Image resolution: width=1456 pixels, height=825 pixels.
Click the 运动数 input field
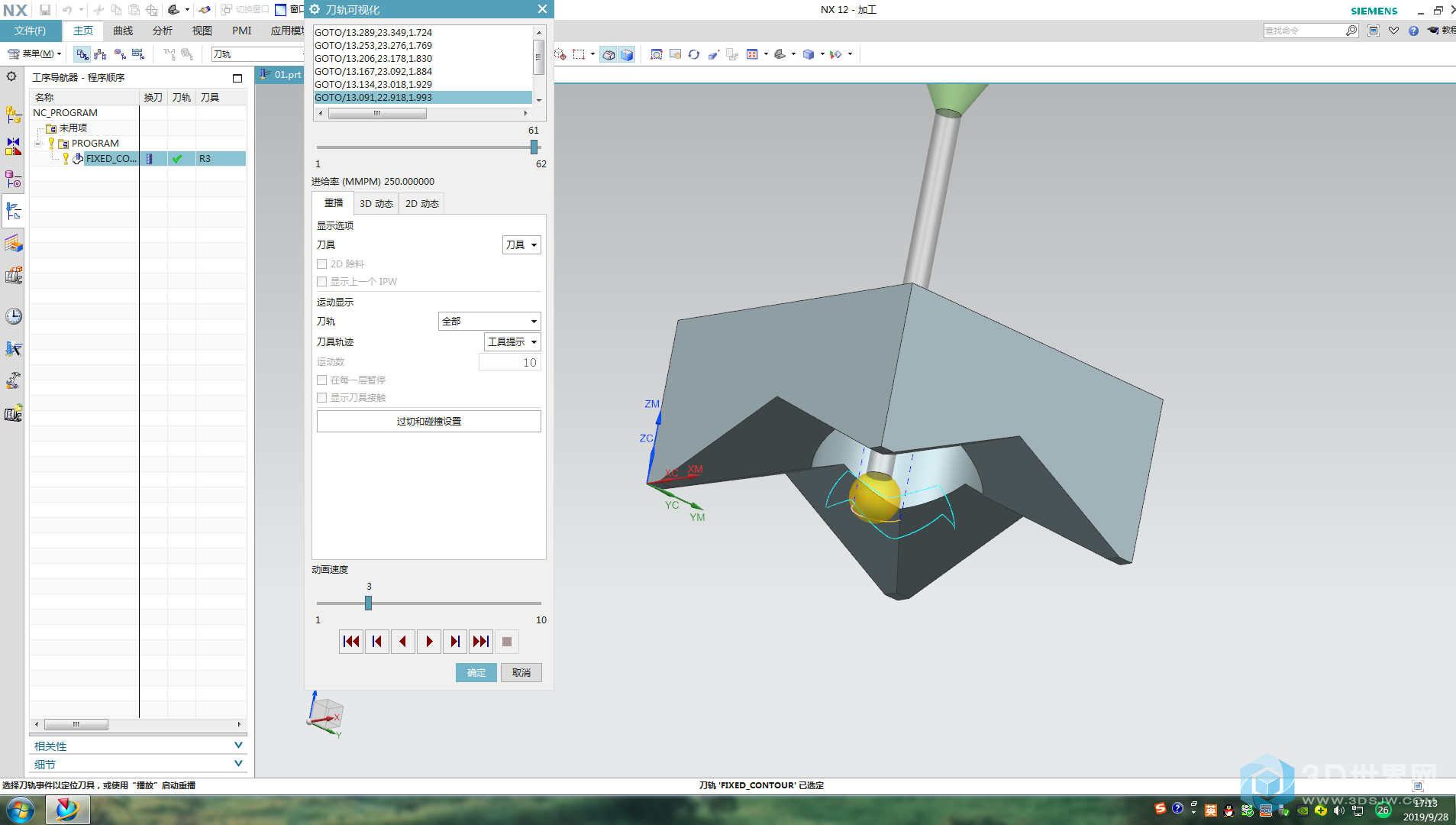[510, 363]
